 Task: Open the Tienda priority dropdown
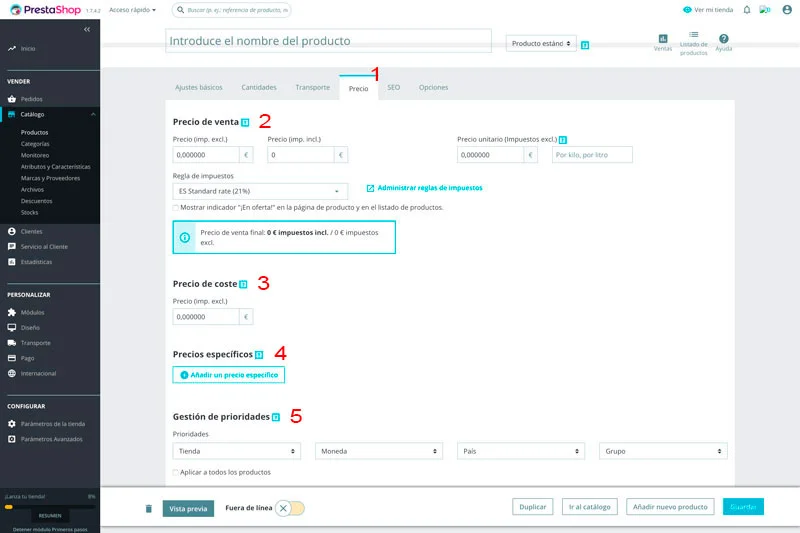point(237,451)
